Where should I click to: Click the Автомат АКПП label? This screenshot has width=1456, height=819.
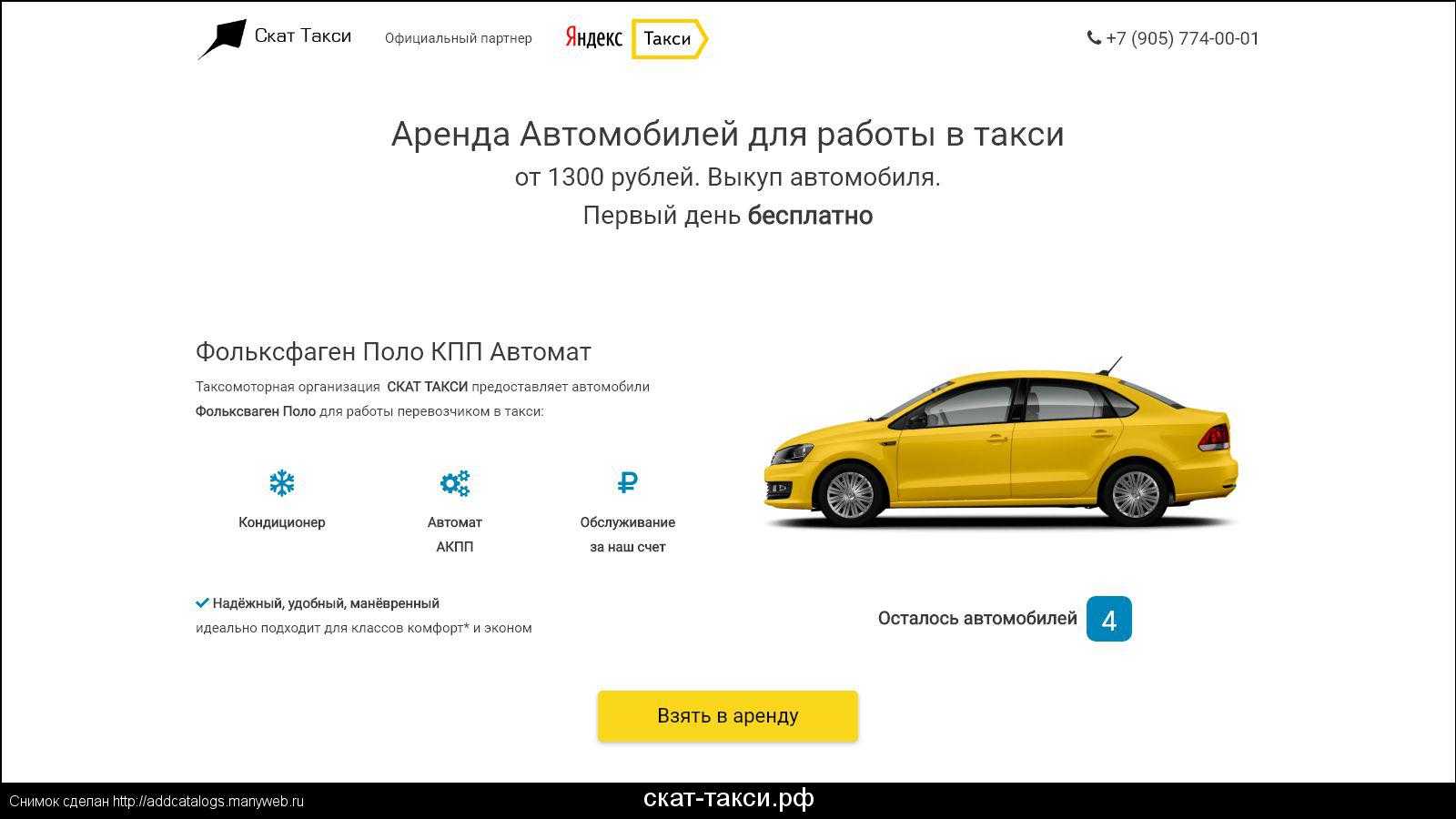455,534
